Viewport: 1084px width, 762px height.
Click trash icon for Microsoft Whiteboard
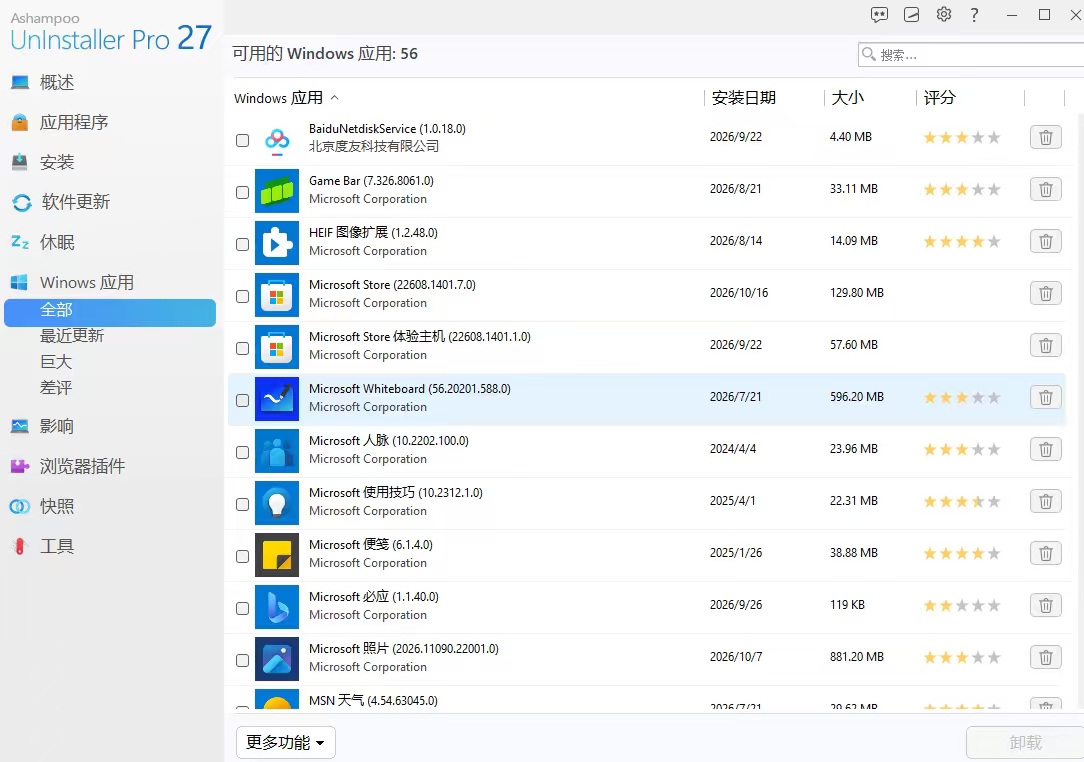(1045, 397)
